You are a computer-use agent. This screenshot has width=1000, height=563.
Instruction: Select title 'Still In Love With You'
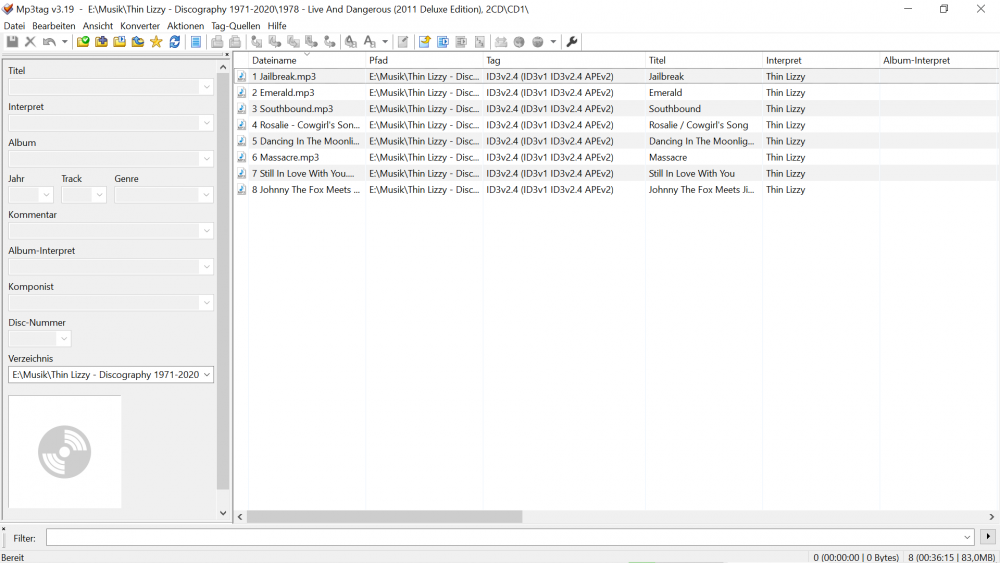pos(691,173)
